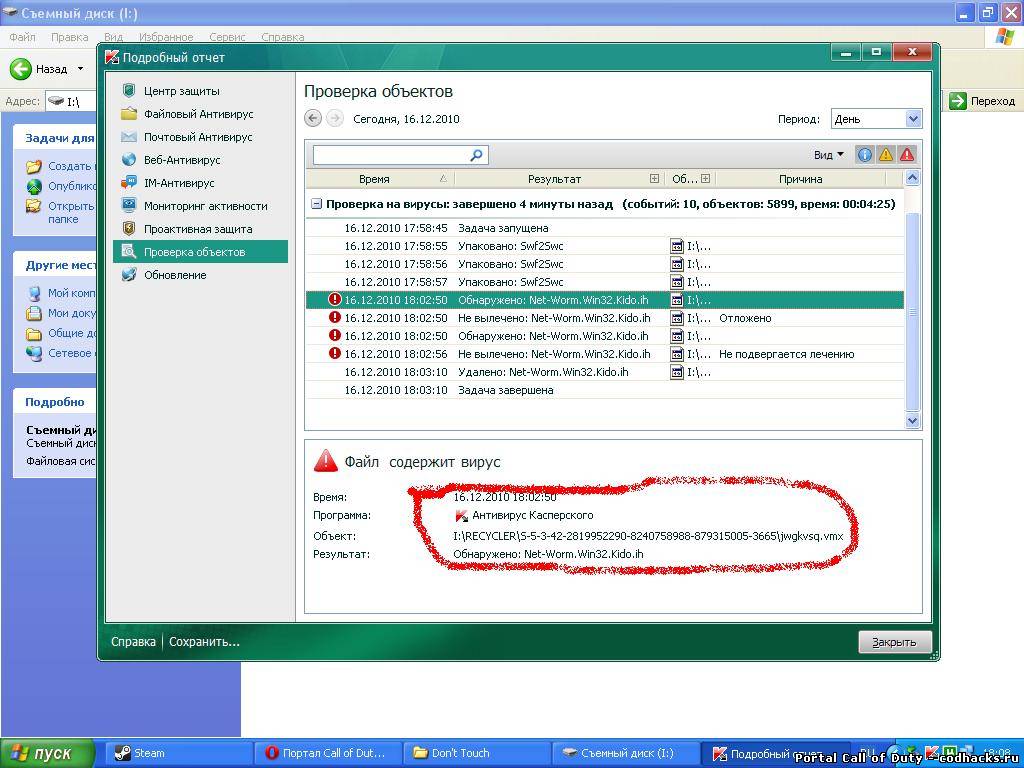Screen dimensions: 1024x768
Task: Click red alert icon of Отложено row
Action: click(x=335, y=317)
